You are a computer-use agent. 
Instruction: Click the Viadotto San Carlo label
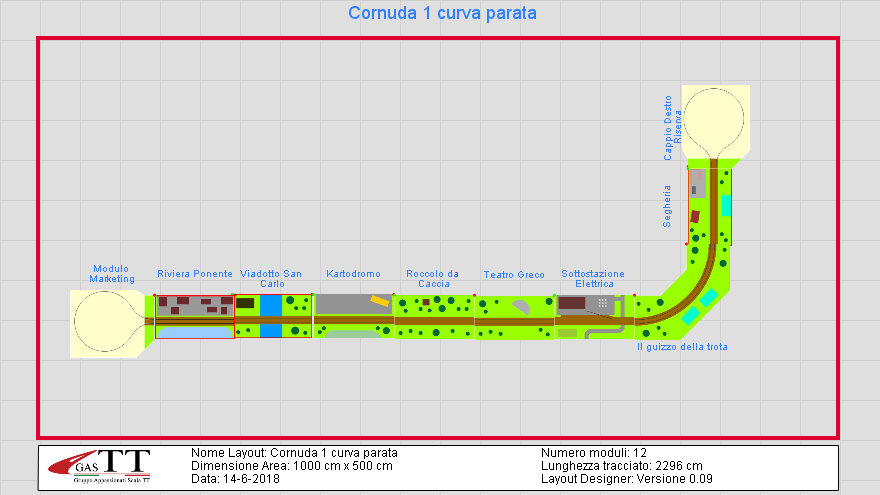(x=271, y=279)
